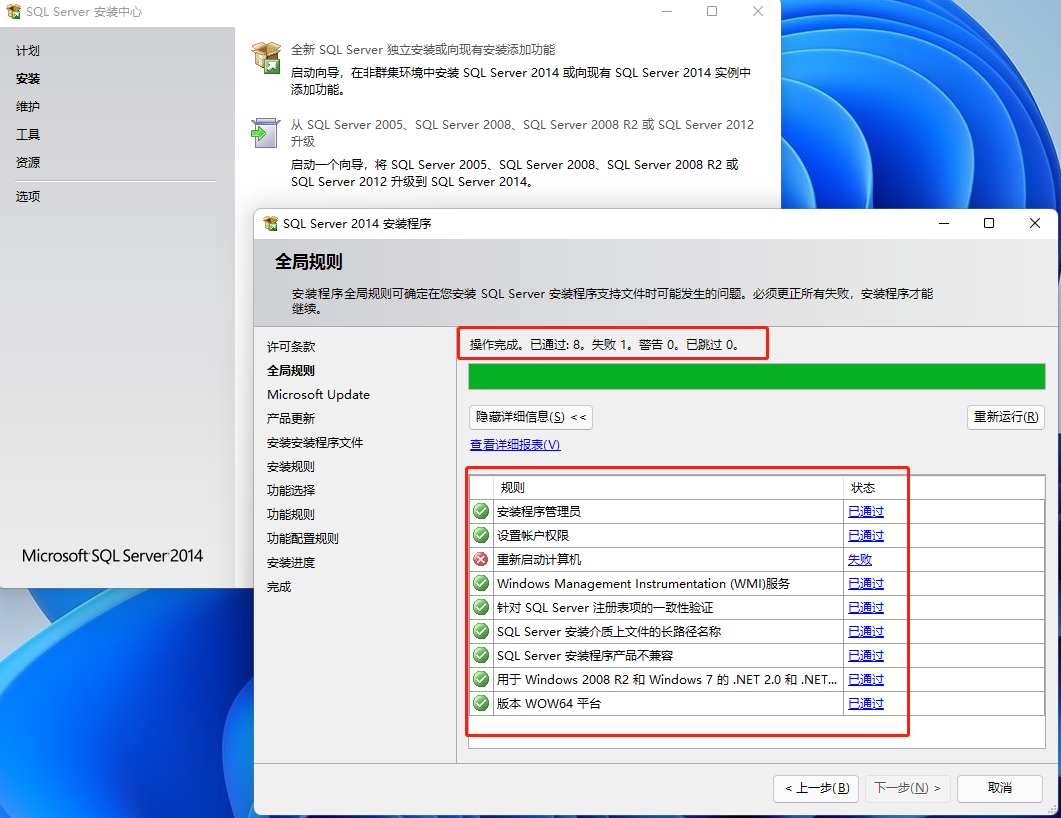
Task: Open 资源 section in installation center
Action: (x=28, y=162)
